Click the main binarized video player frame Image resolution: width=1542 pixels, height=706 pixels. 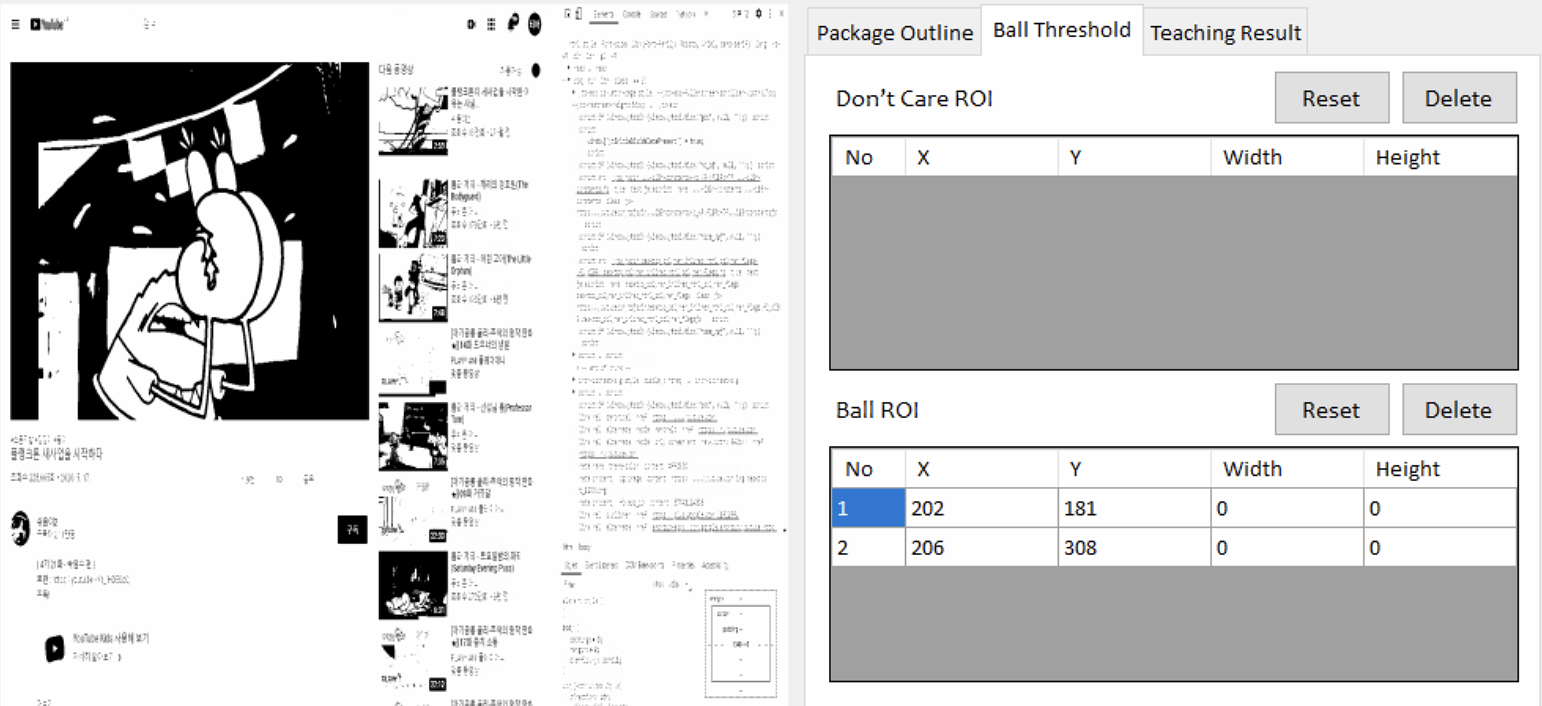click(189, 241)
